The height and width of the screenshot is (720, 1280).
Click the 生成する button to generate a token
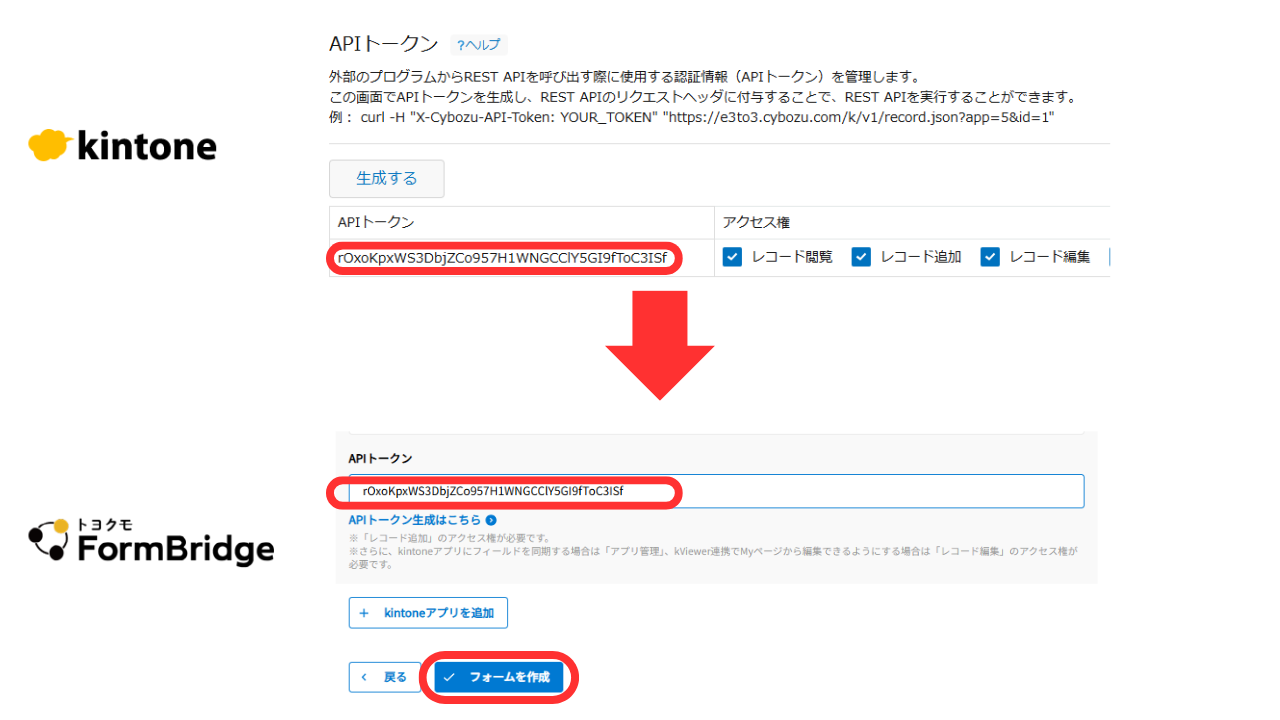point(386,178)
